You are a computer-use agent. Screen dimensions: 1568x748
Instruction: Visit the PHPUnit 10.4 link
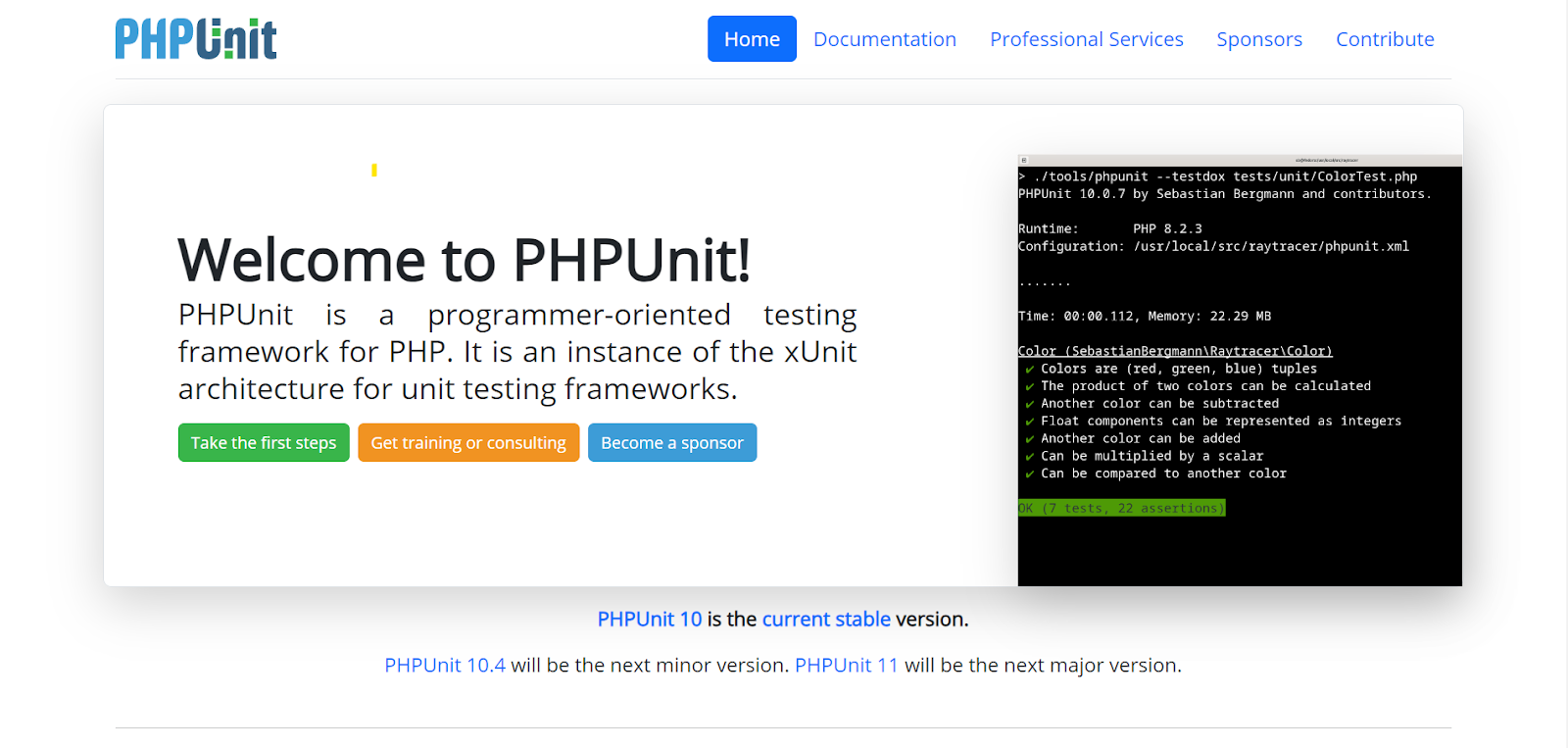coord(445,666)
